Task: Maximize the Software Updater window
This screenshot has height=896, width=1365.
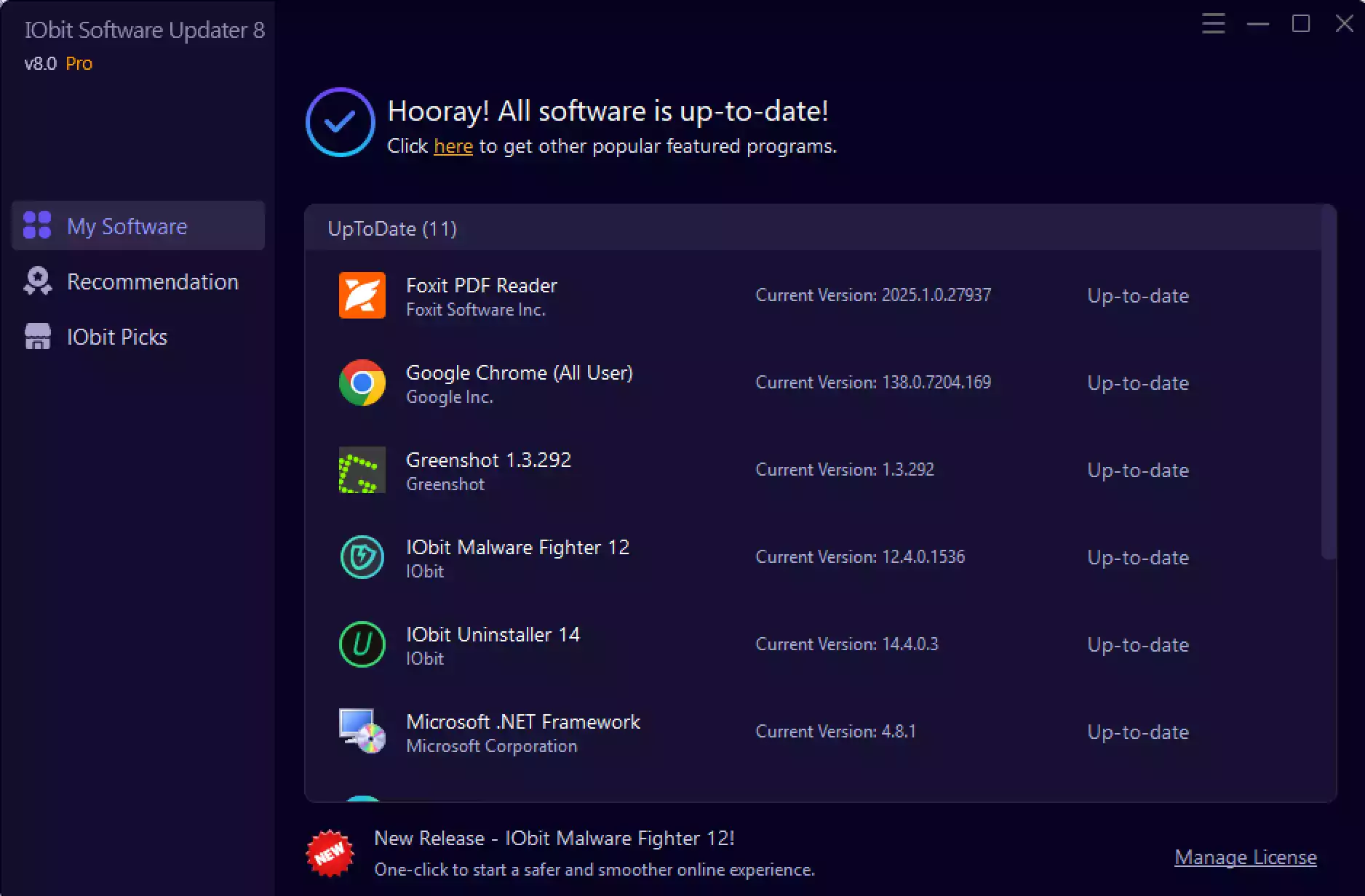Action: click(1301, 24)
